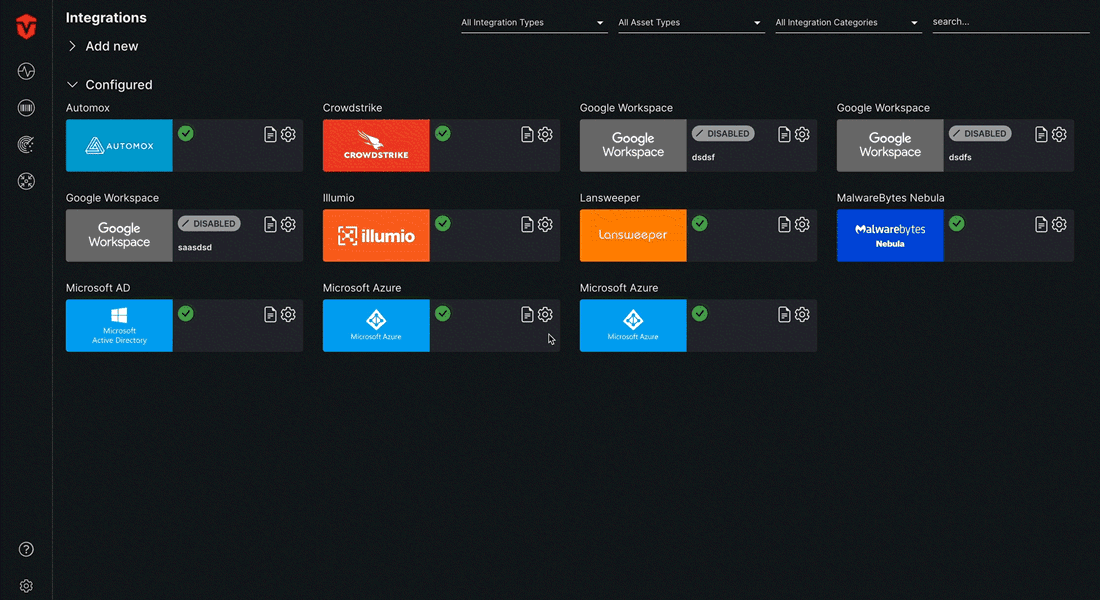This screenshot has width=1100, height=600.
Task: Click the "saasdsd" instance name text
Action: pyautogui.click(x=194, y=247)
